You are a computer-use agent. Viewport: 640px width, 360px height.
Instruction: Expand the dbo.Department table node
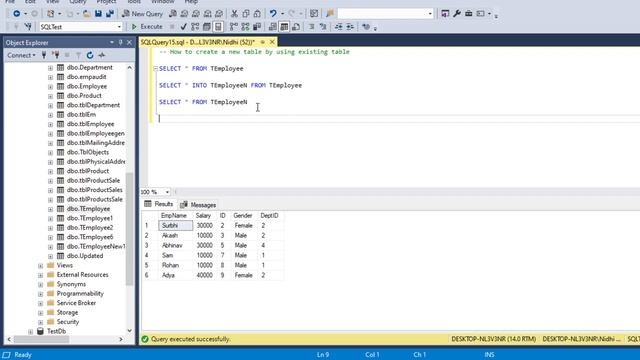[50, 68]
